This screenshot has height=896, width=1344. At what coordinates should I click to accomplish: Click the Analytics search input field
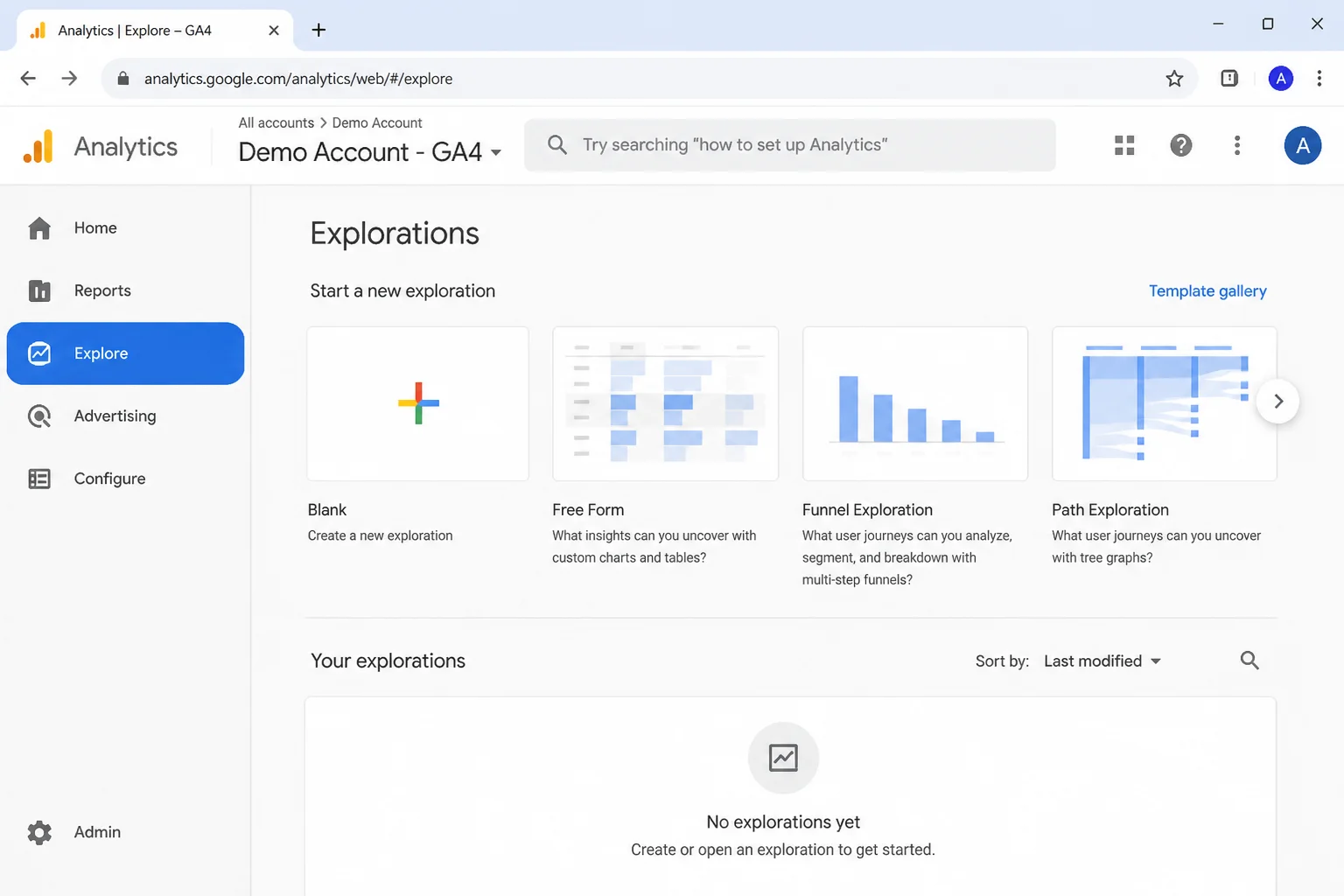790,145
